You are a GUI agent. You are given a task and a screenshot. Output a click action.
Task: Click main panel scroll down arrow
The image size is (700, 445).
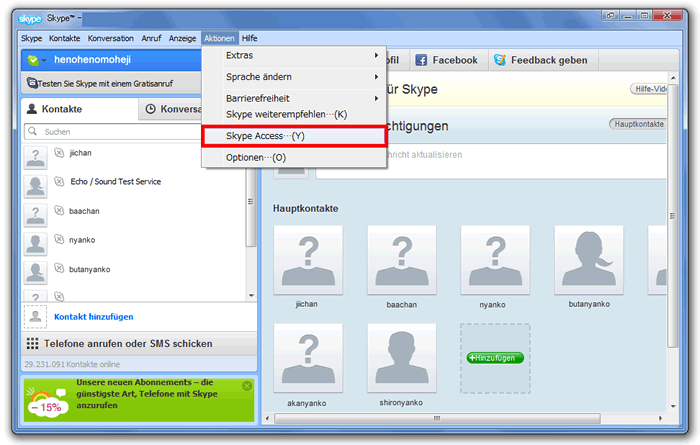pos(673,406)
